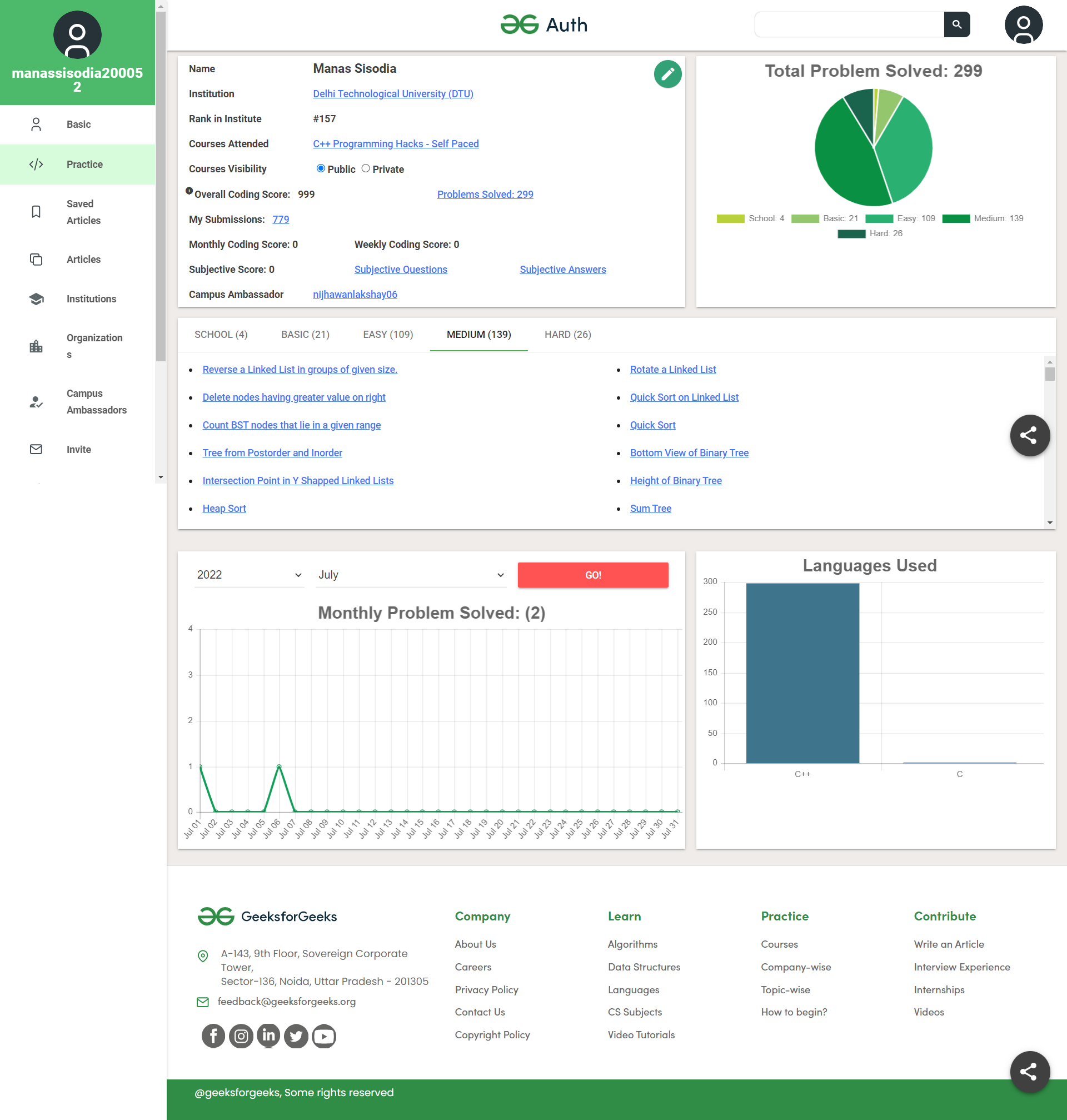Select the Public courses visibility radio
The height and width of the screenshot is (1120, 1067).
click(x=321, y=168)
